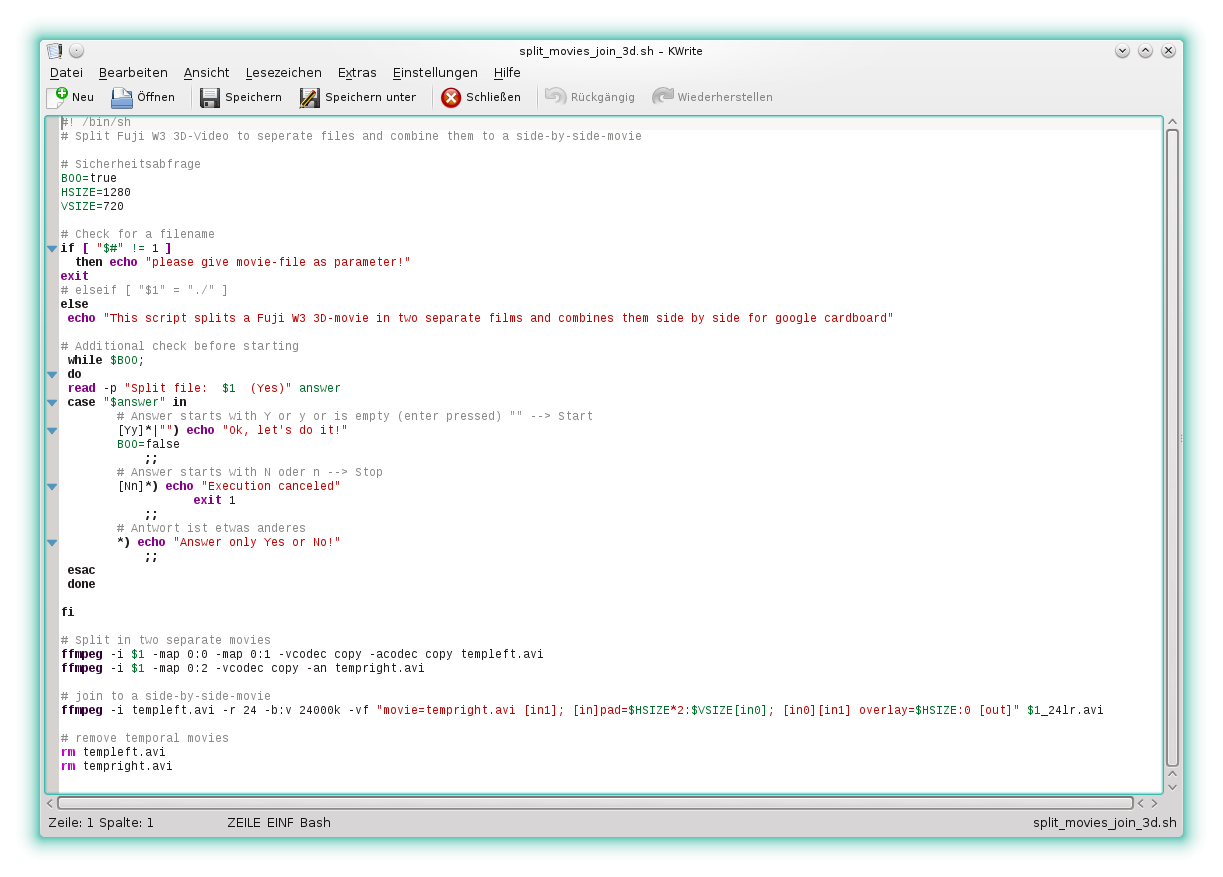This screenshot has width=1223, height=877.
Task: Click the Neu (new document) icon
Action: [x=57, y=97]
